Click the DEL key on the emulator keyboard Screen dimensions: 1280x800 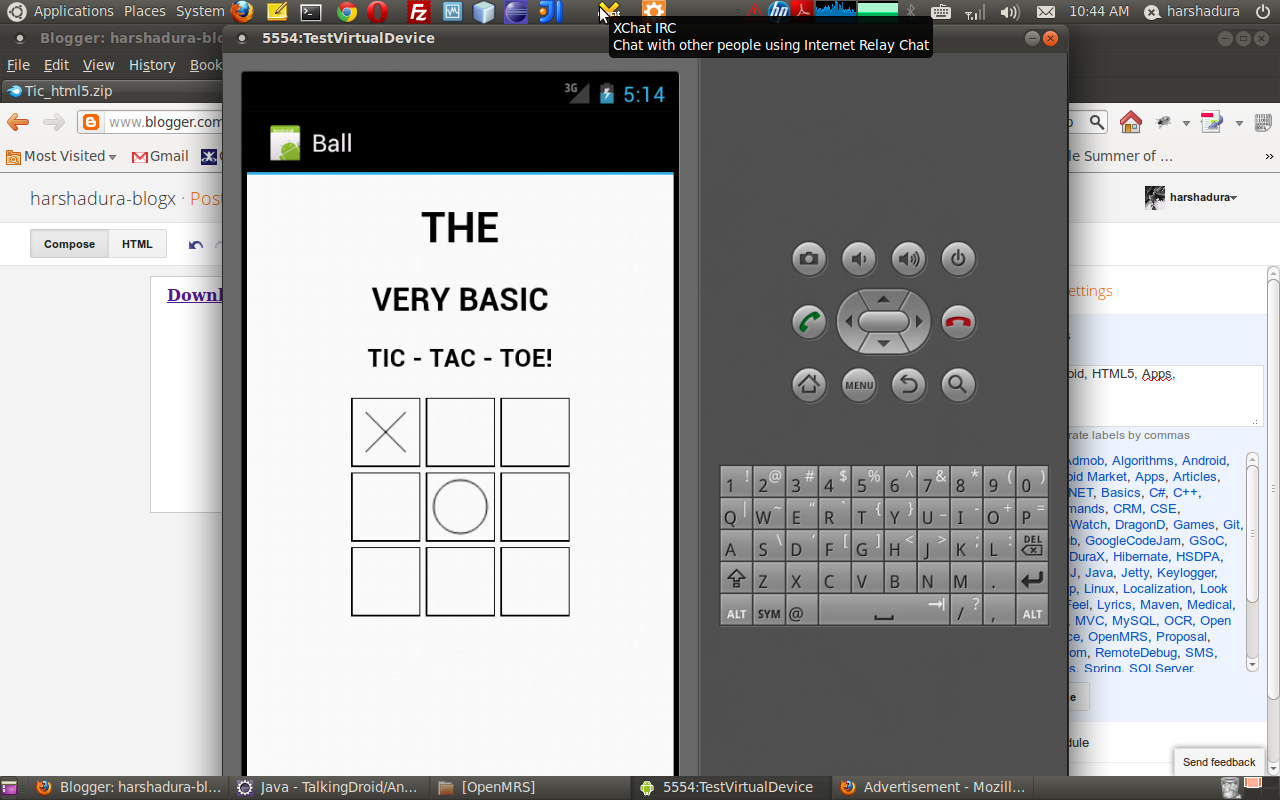coord(1032,546)
